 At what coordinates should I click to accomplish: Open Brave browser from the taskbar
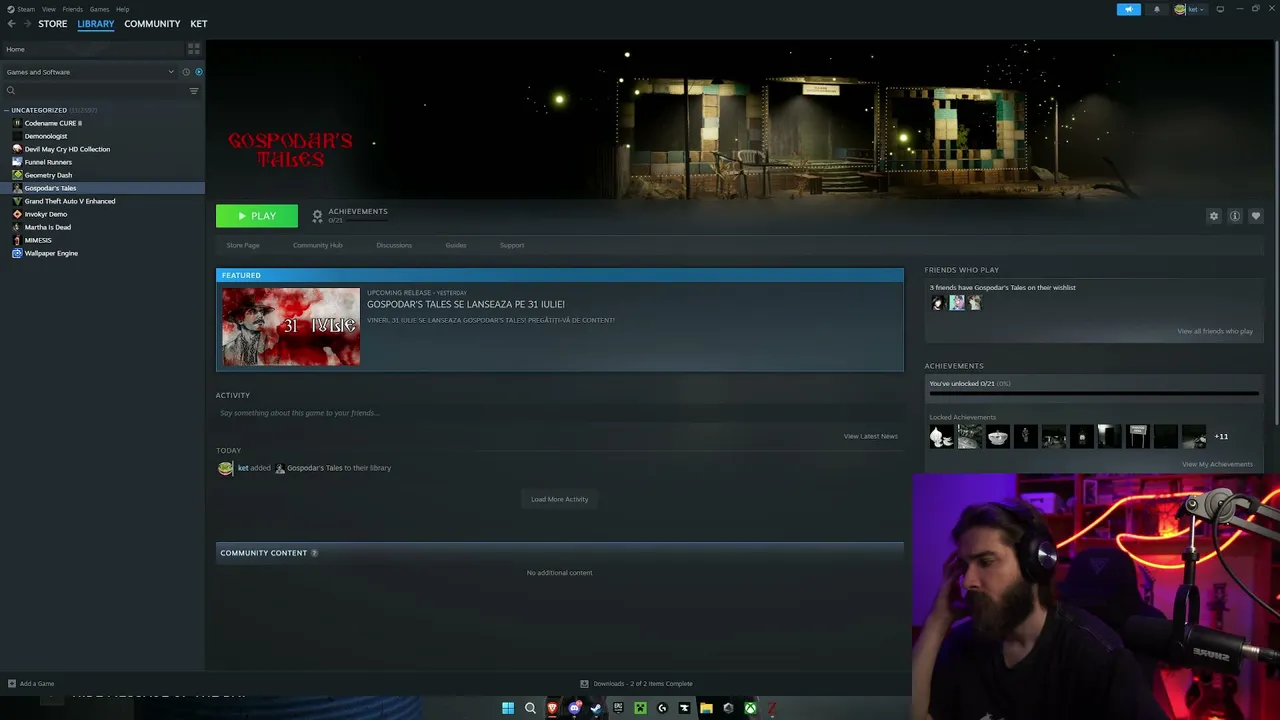(x=552, y=708)
